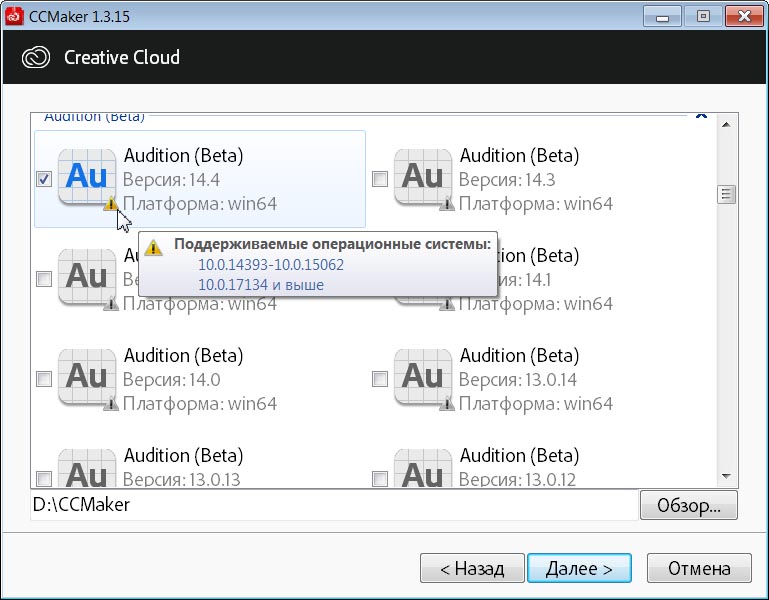Screen dimensions: 769x600
Task: Close the CCMaker window
Action: pyautogui.click(x=744, y=17)
